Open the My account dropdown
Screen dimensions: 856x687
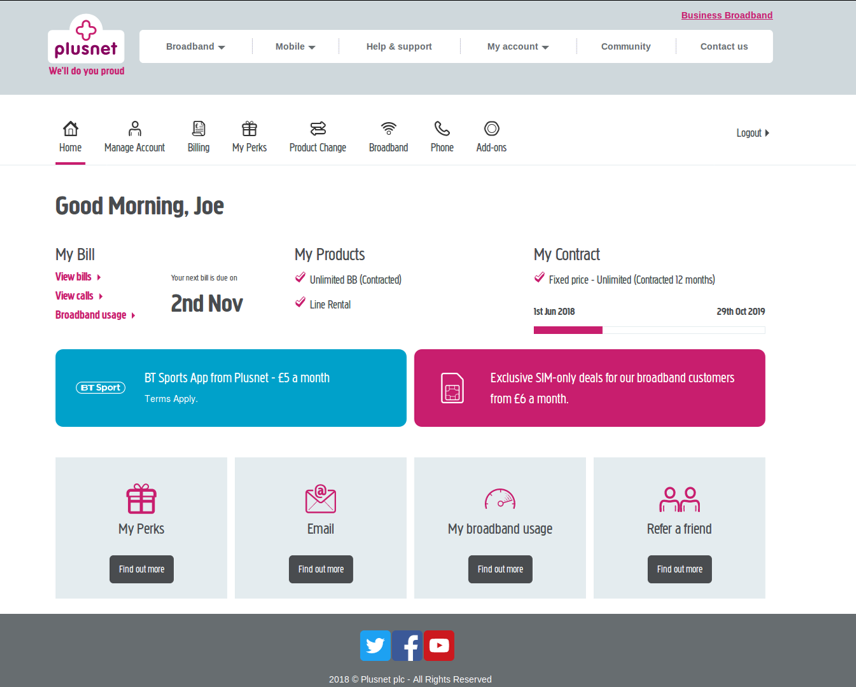click(x=517, y=47)
